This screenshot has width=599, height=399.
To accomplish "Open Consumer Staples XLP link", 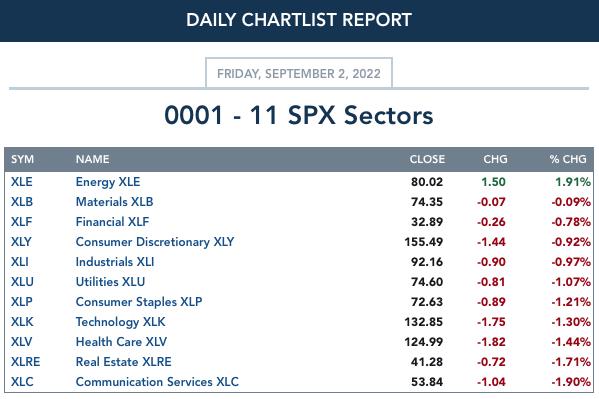I will tap(139, 302).
